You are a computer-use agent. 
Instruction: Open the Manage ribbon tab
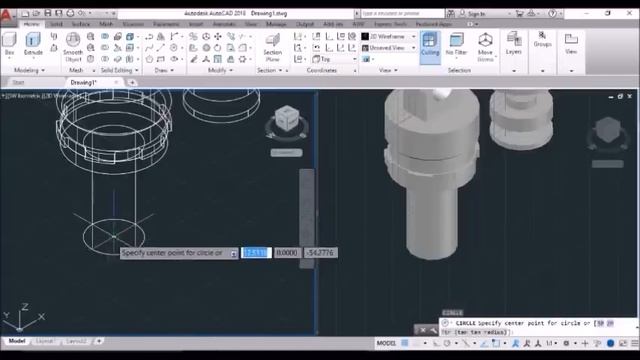[x=276, y=24]
